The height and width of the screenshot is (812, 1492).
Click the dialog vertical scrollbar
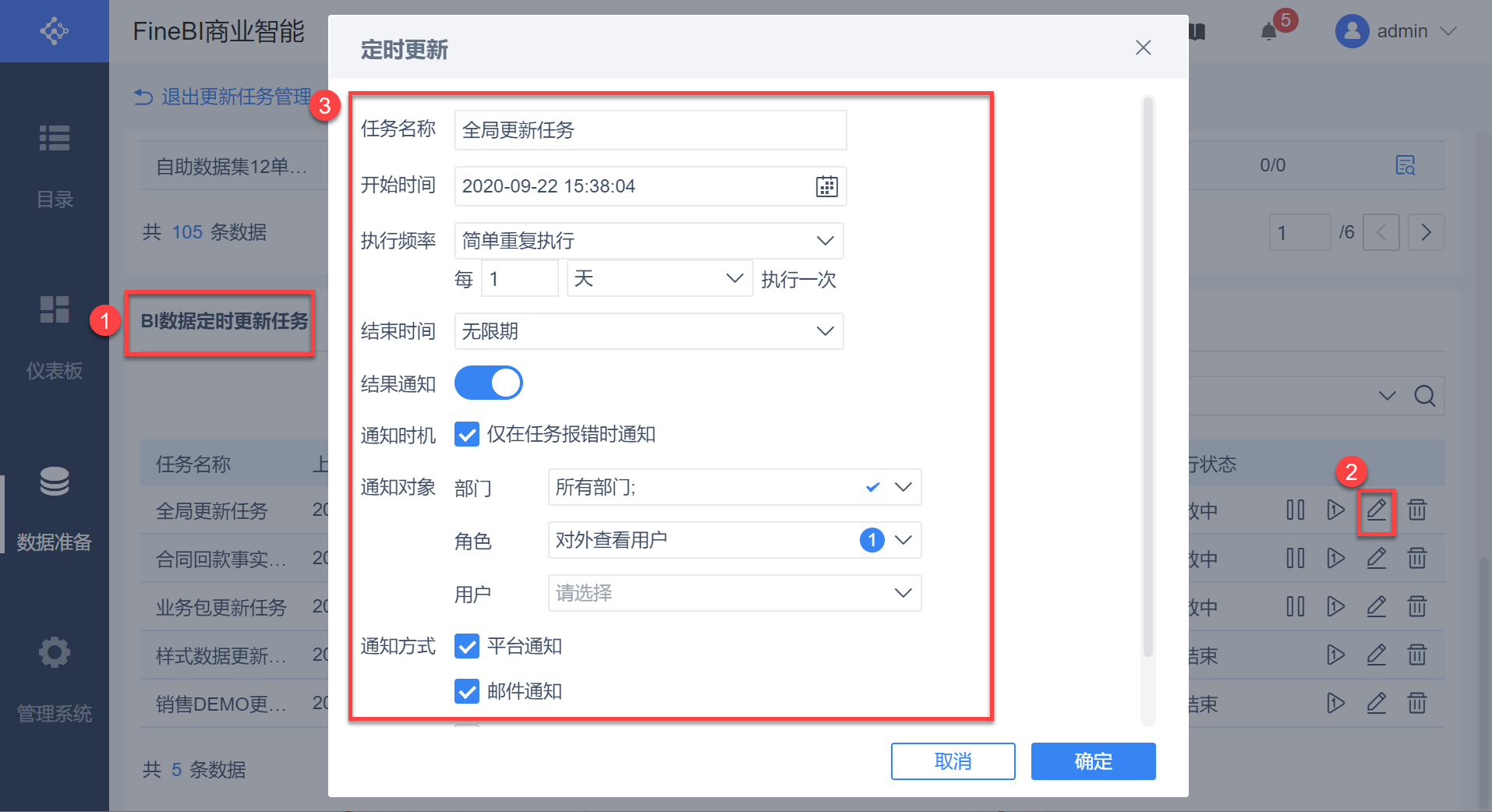tap(1147, 376)
